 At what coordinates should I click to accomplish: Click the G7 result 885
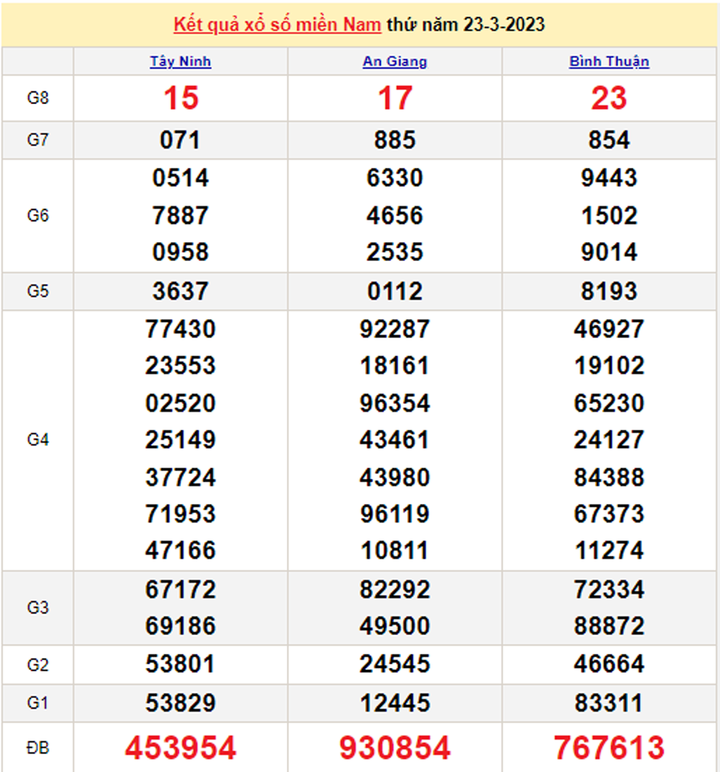pyautogui.click(x=395, y=140)
